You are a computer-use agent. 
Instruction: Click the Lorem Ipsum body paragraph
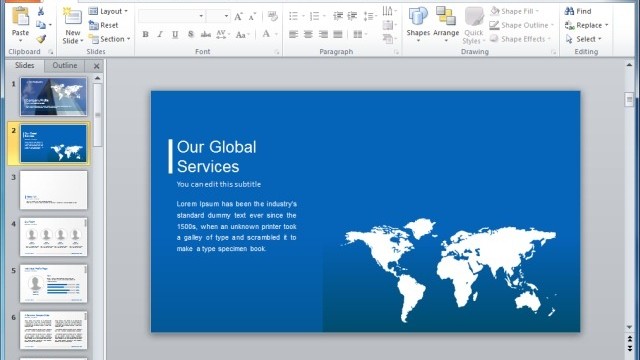237,226
